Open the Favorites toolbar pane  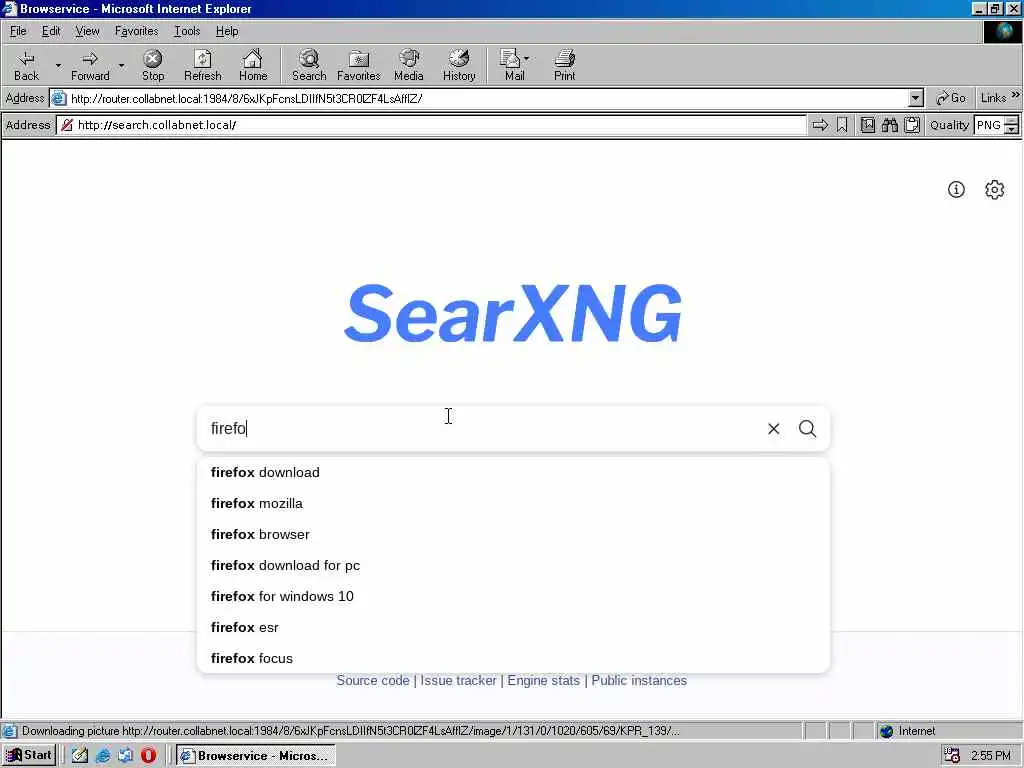pos(359,65)
